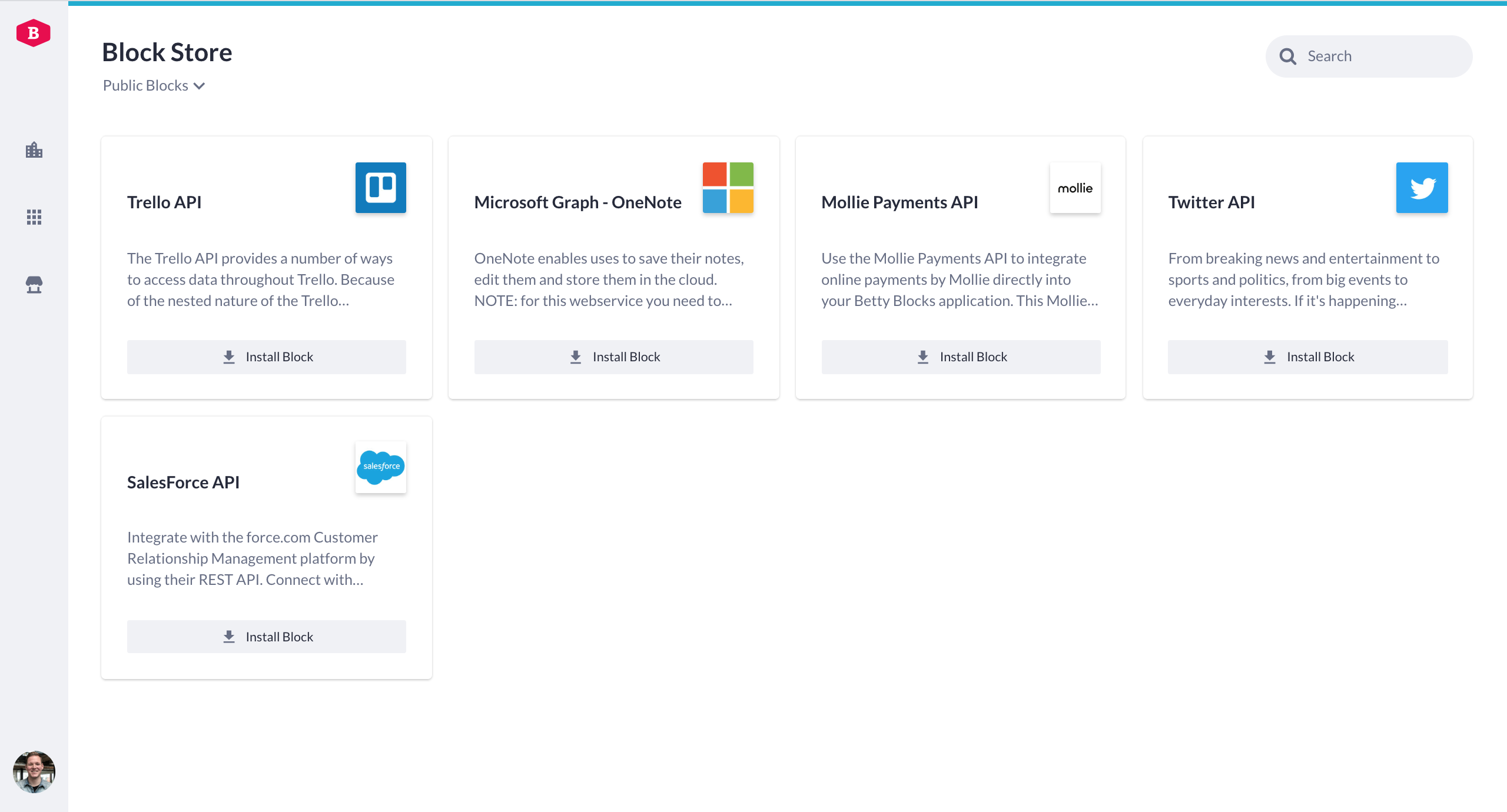Click download icon on Mollie Install button
Image resolution: width=1507 pixels, height=812 pixels.
click(923, 357)
